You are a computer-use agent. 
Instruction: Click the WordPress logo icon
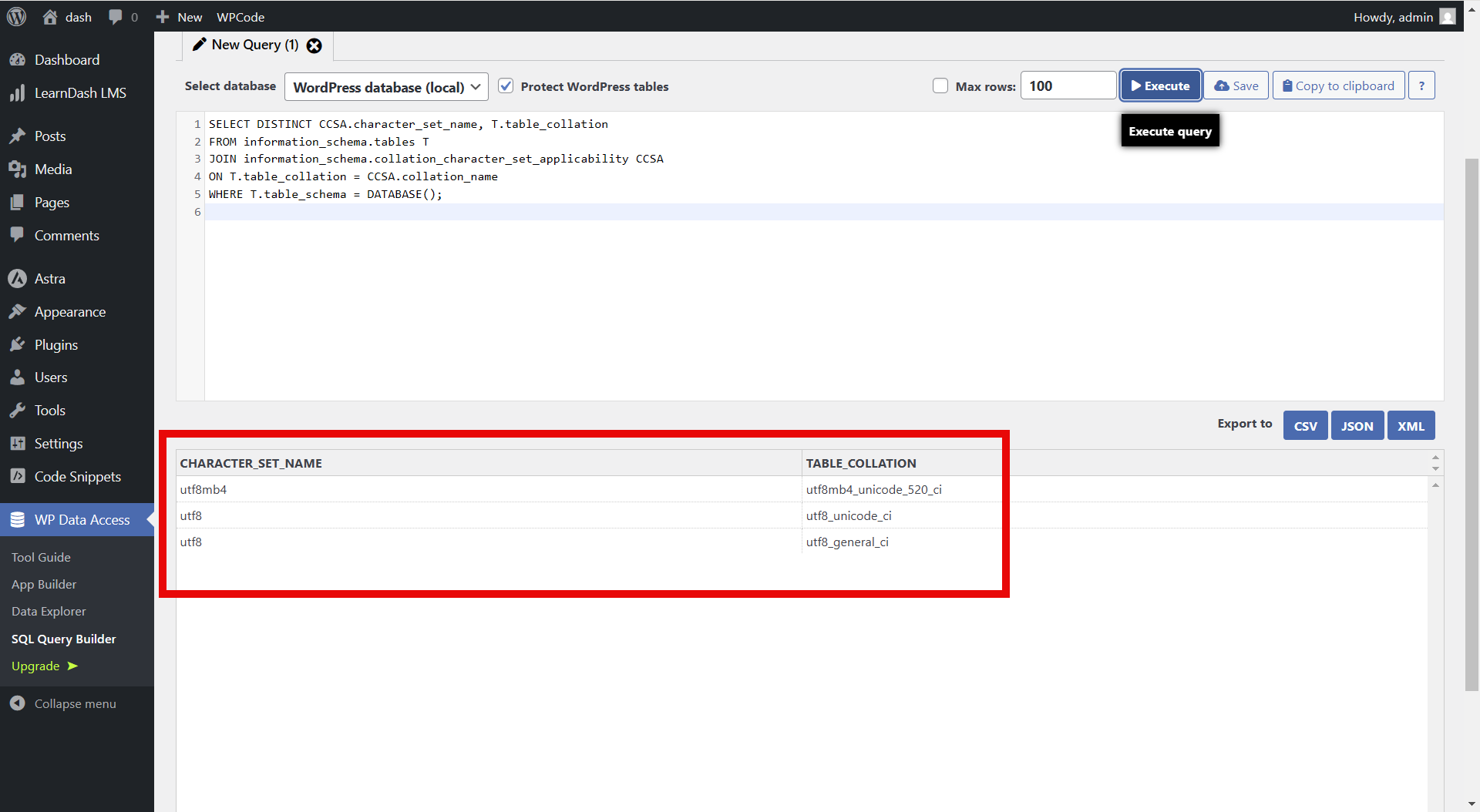[x=16, y=17]
